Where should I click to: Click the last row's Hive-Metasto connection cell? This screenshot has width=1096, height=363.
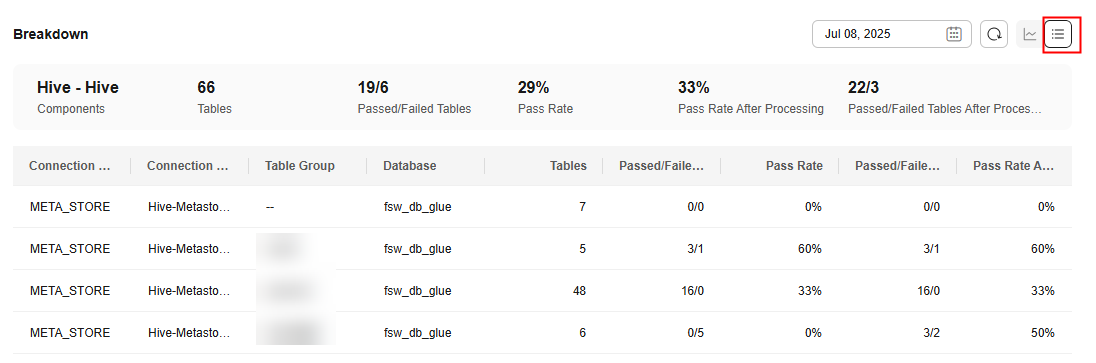click(x=189, y=333)
